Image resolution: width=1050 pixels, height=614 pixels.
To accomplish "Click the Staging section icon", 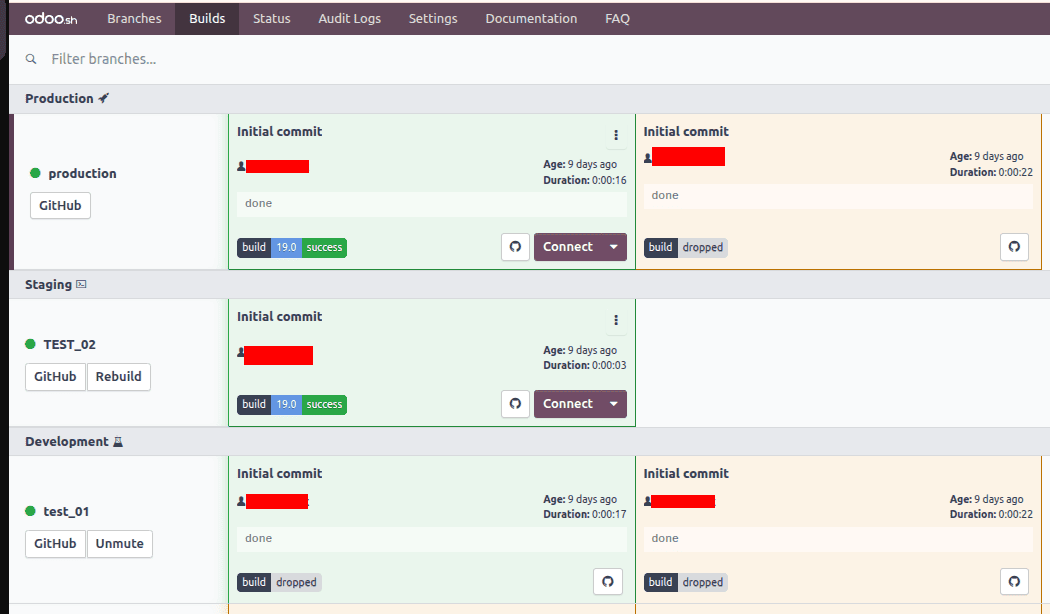I will tap(81, 284).
